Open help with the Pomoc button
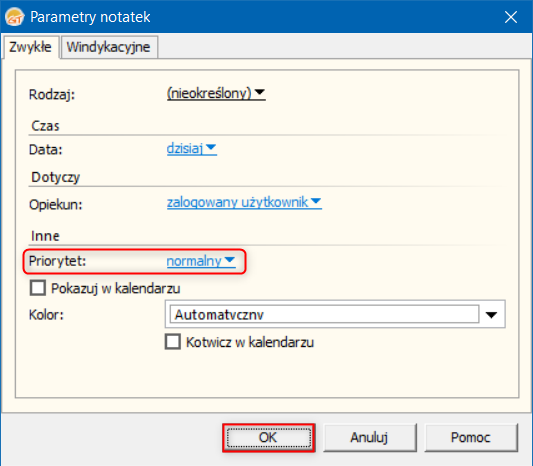This screenshot has width=533, height=466. pos(471,437)
